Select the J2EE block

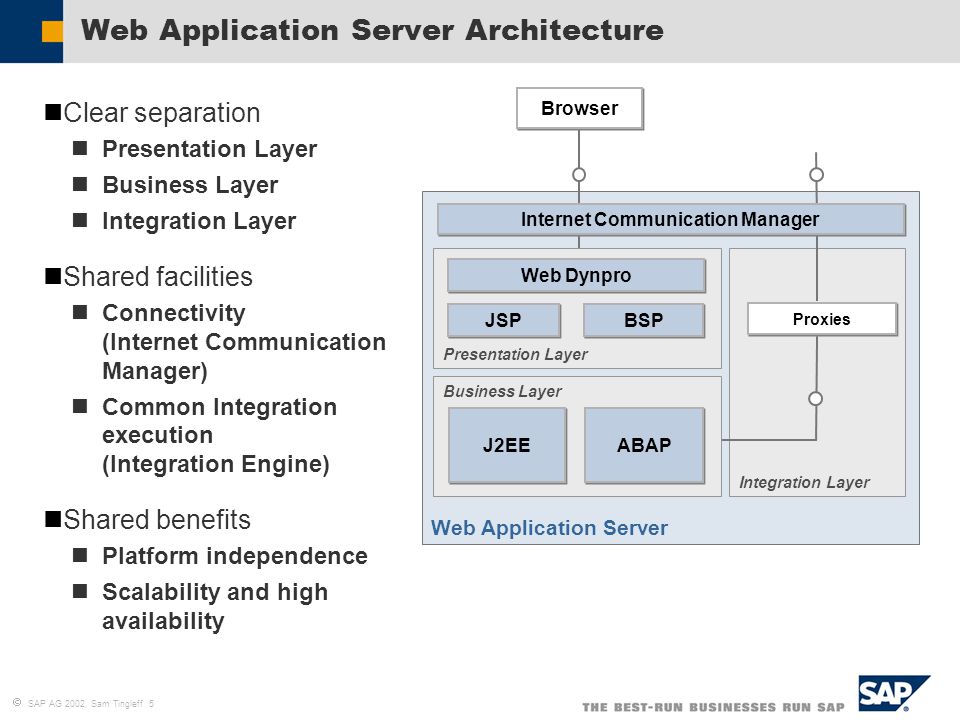[x=507, y=445]
